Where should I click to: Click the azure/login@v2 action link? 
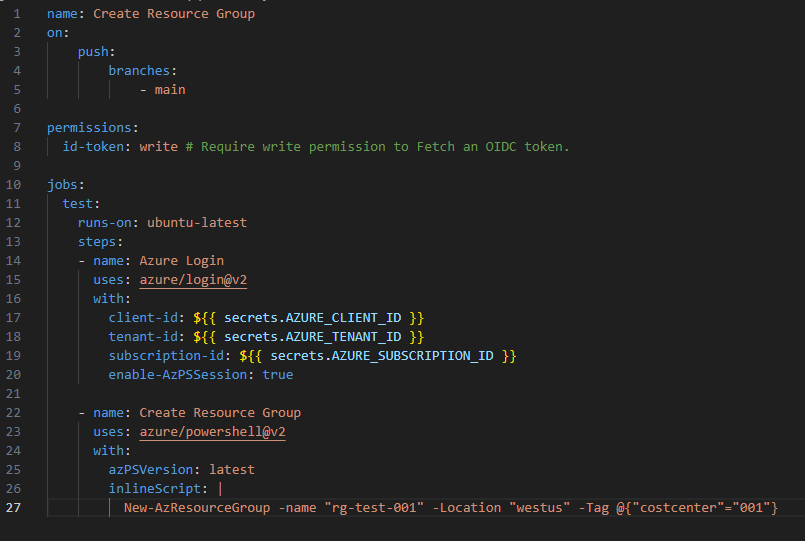tap(193, 280)
